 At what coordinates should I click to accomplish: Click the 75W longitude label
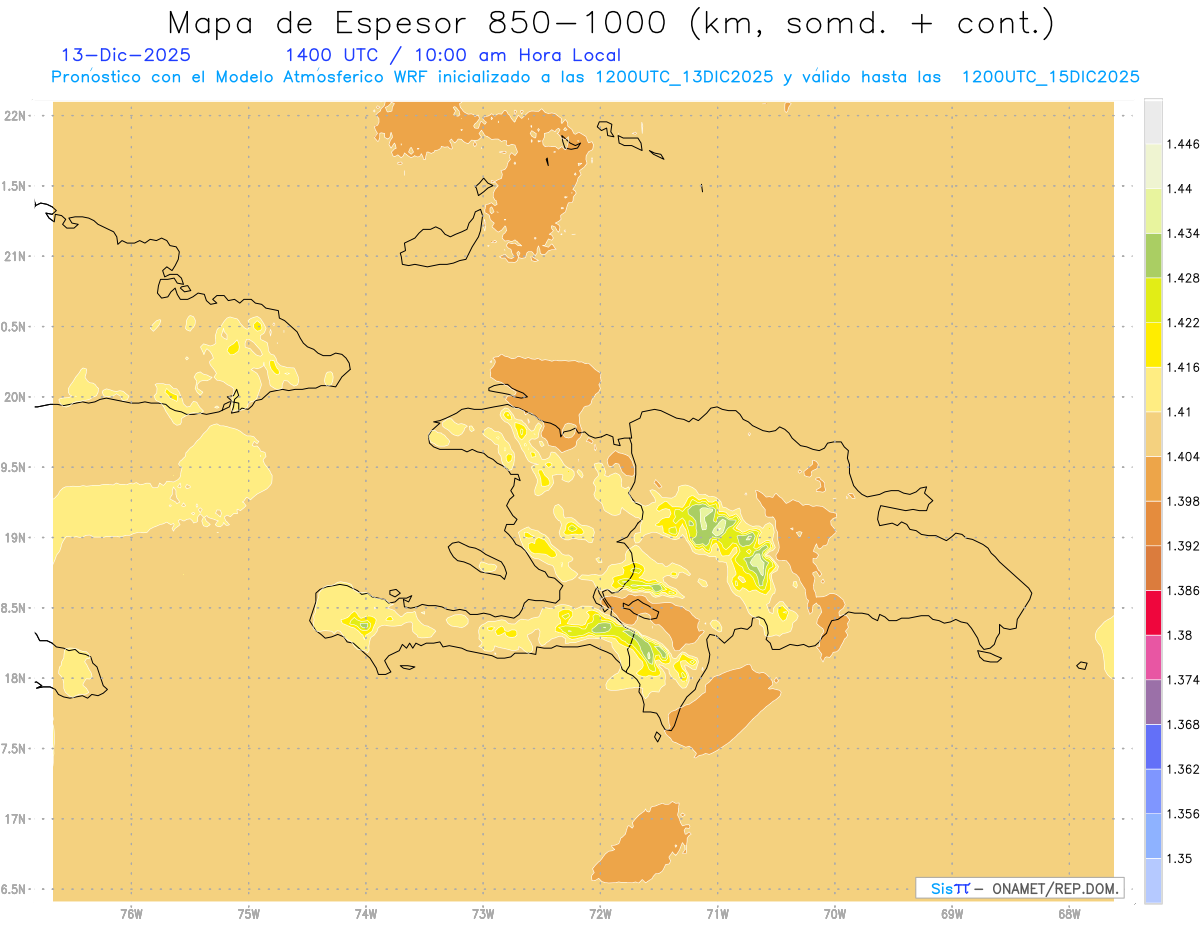tap(248, 914)
